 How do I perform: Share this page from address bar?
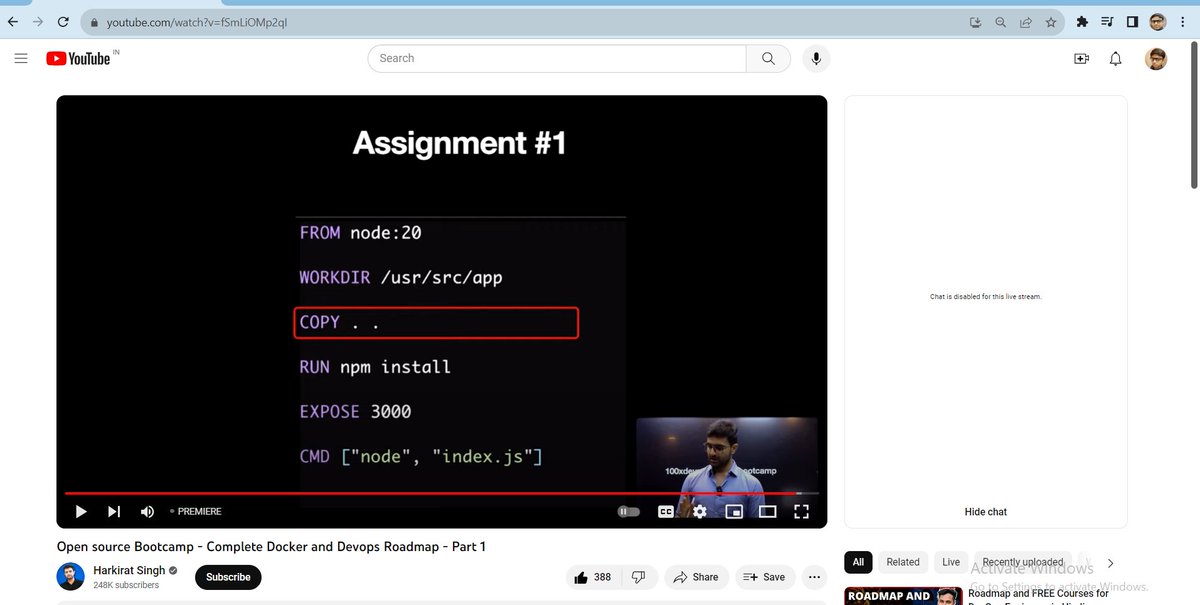[1026, 21]
